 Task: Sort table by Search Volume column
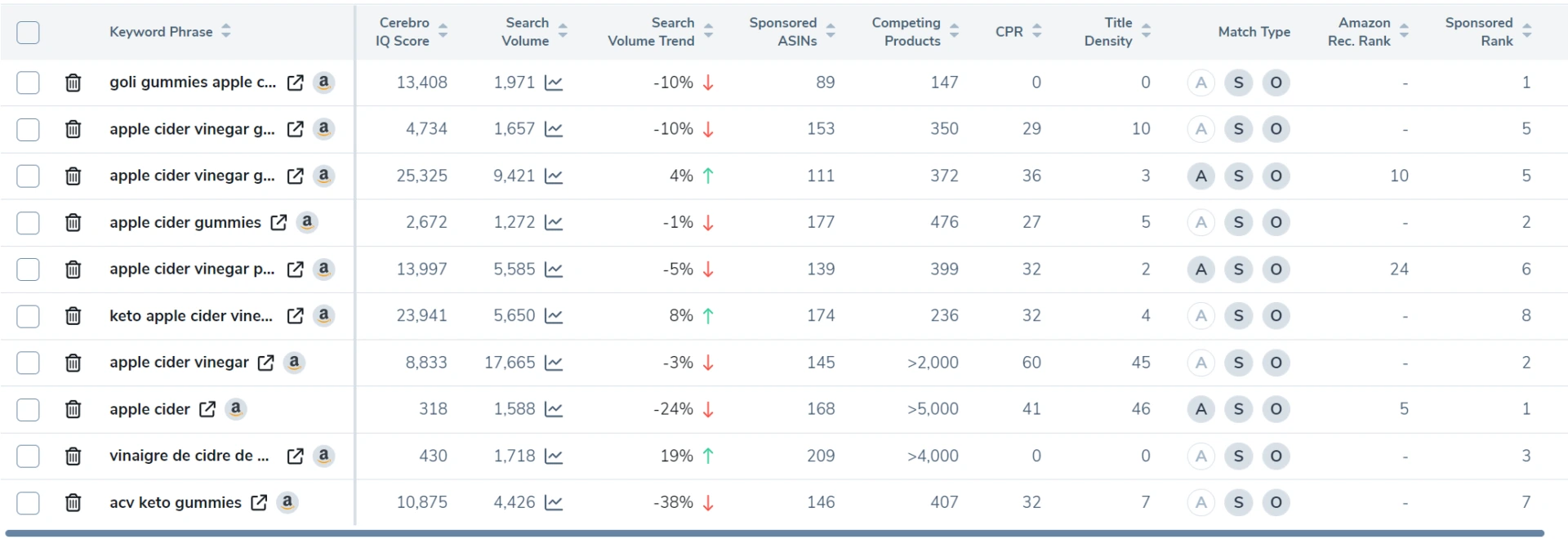[563, 31]
